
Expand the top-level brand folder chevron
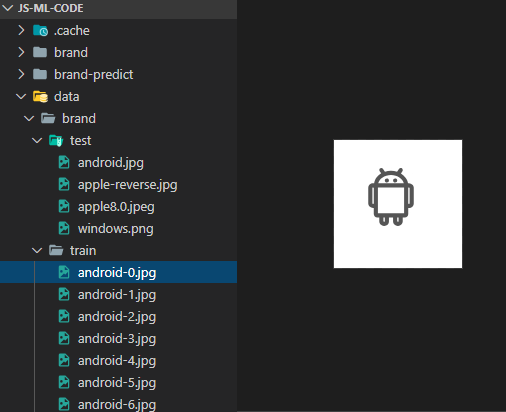[x=21, y=52]
